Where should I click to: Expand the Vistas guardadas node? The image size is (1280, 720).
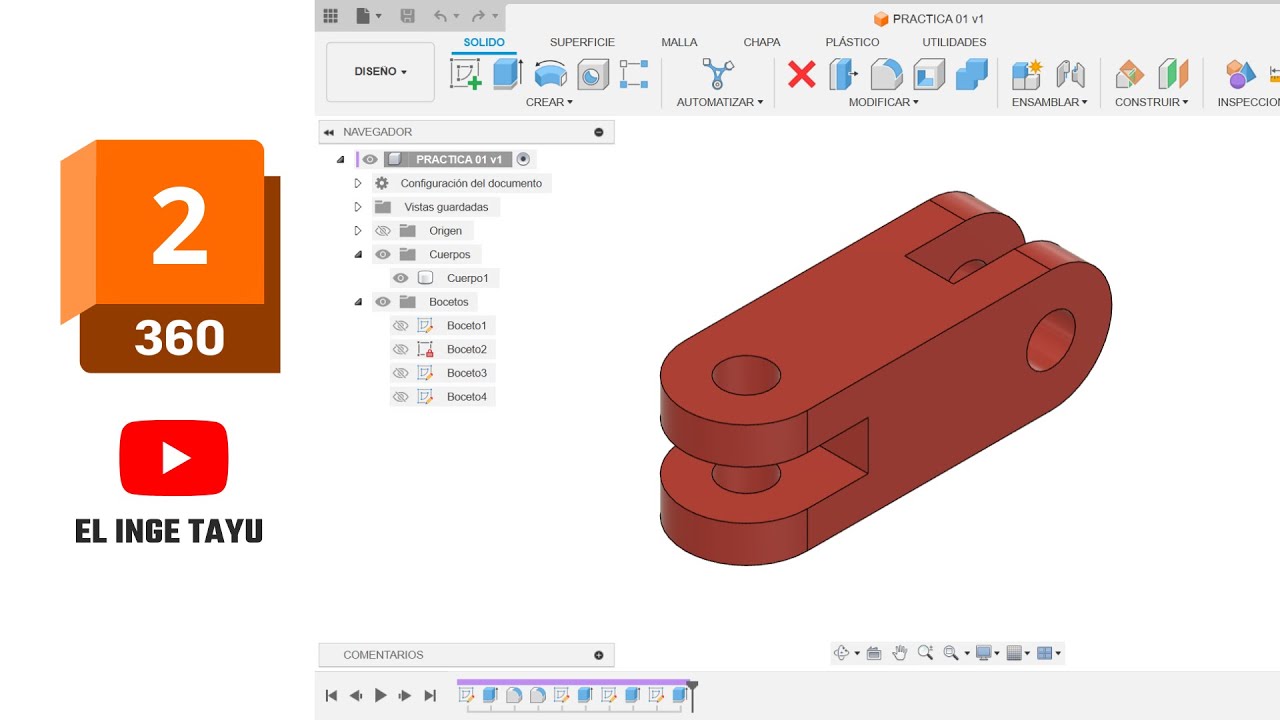coord(358,207)
